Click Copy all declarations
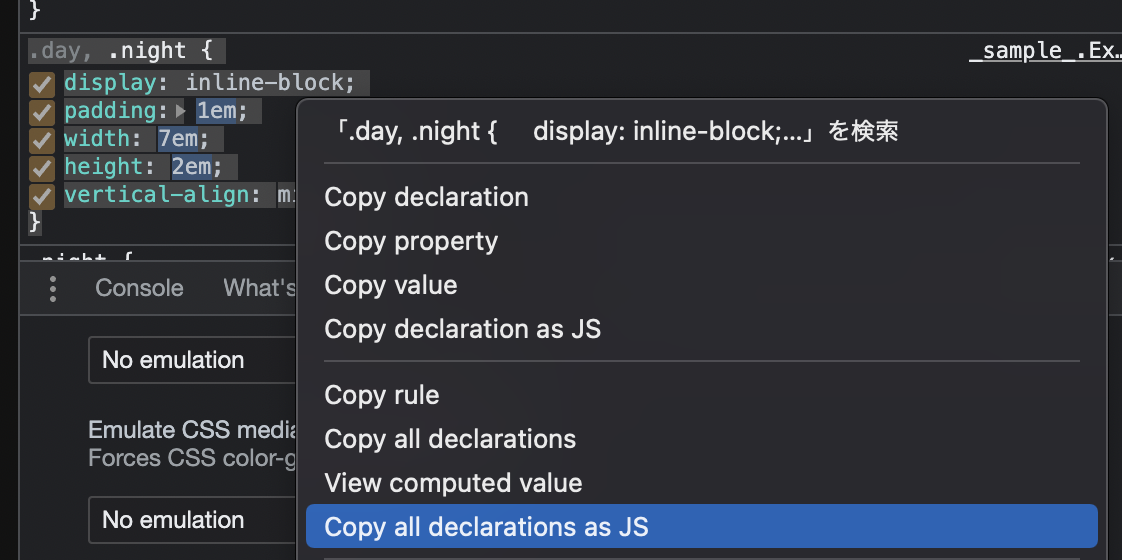 coord(450,439)
